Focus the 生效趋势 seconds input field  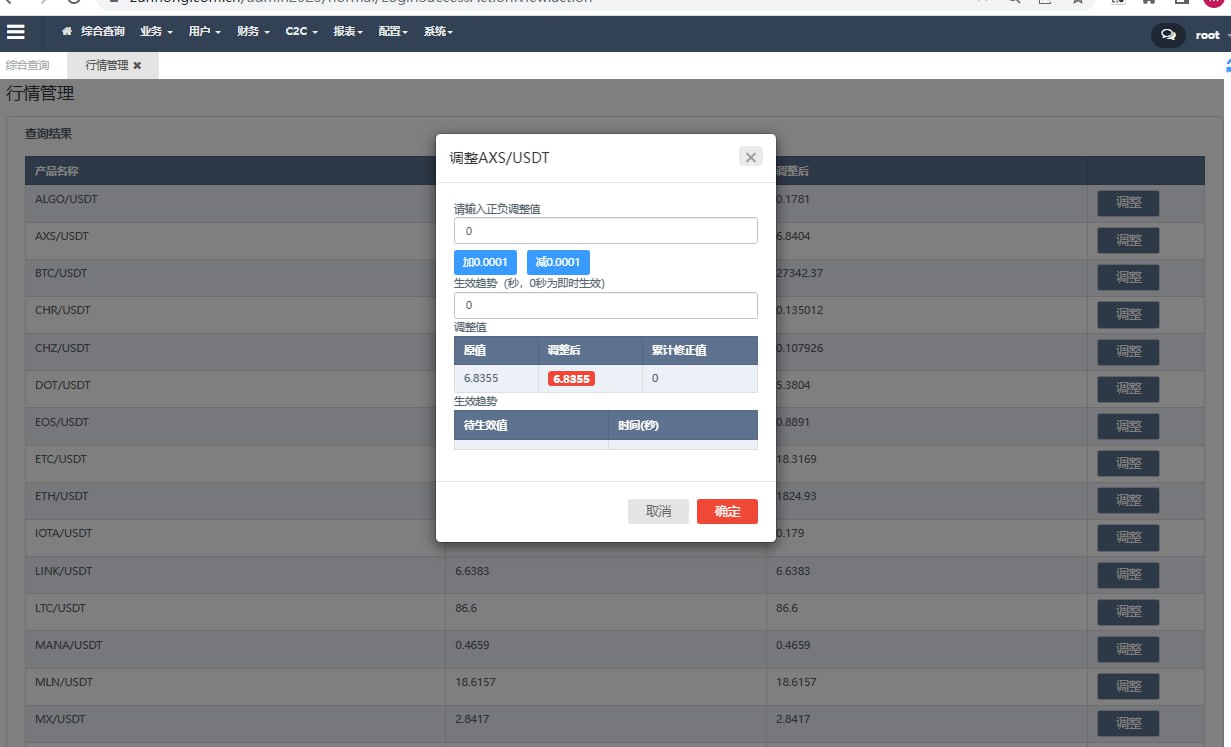point(605,305)
